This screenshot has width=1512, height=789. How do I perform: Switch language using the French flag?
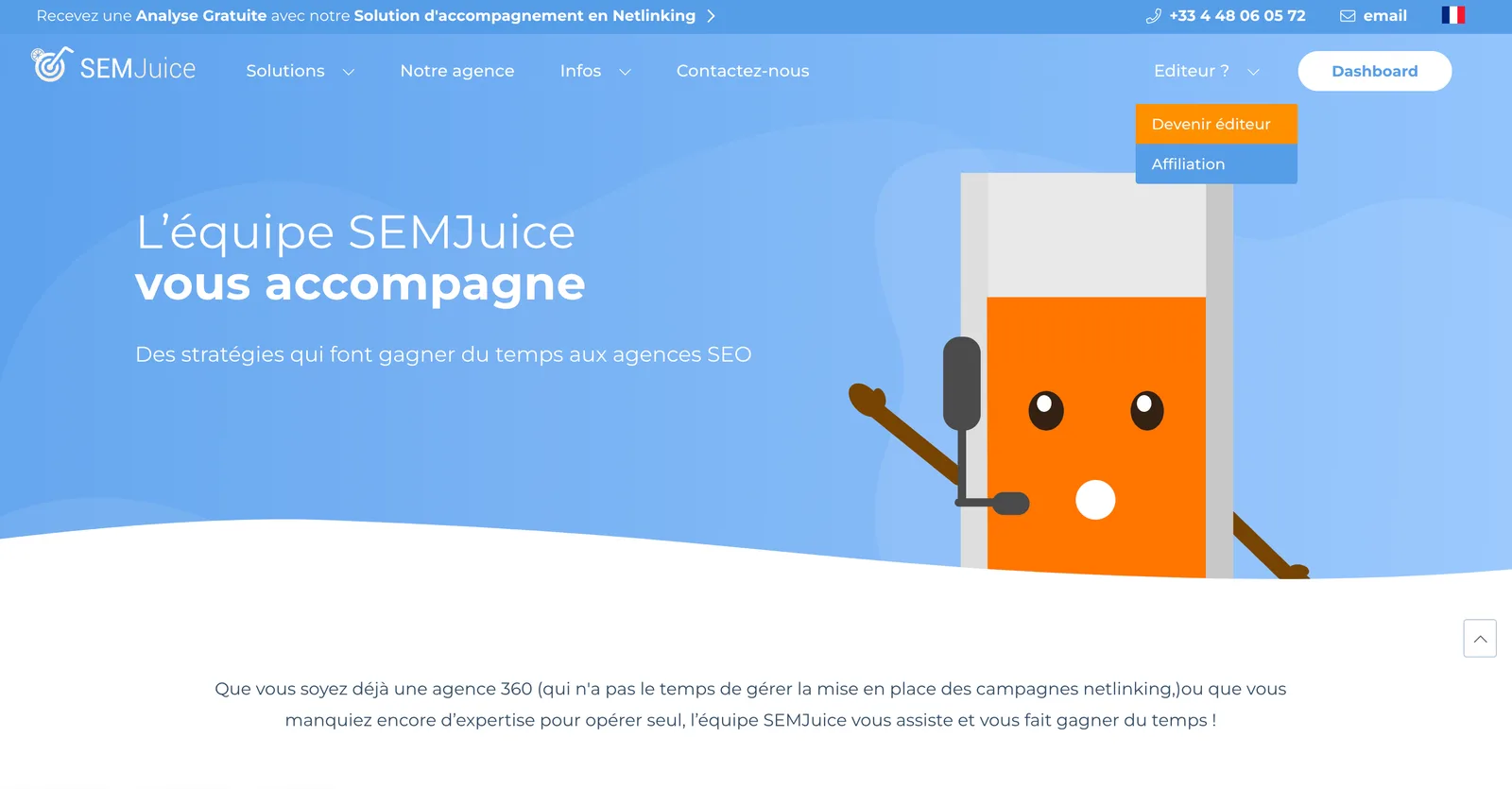coord(1453,15)
